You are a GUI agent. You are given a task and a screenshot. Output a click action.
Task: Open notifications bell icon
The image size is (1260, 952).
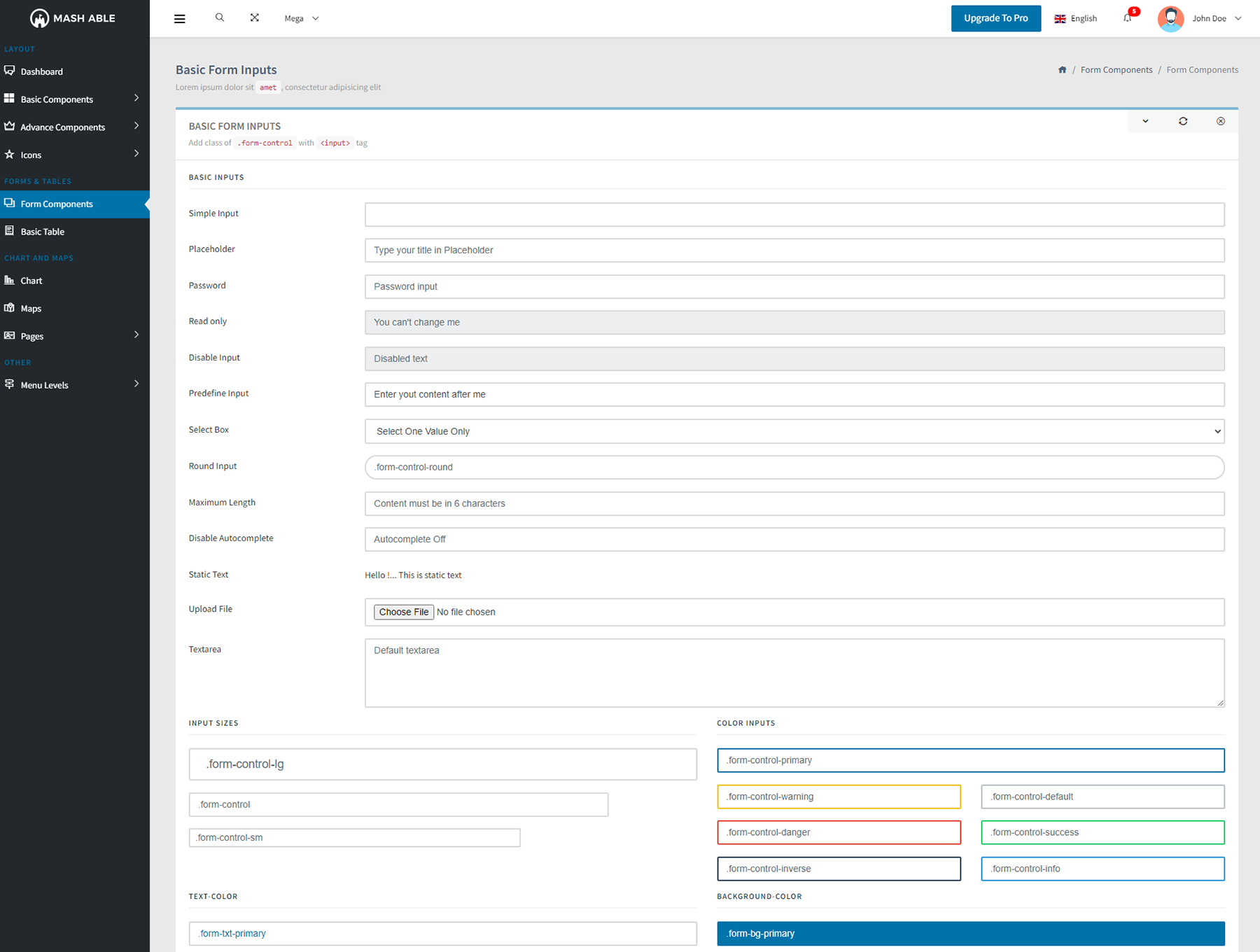pyautogui.click(x=1127, y=18)
